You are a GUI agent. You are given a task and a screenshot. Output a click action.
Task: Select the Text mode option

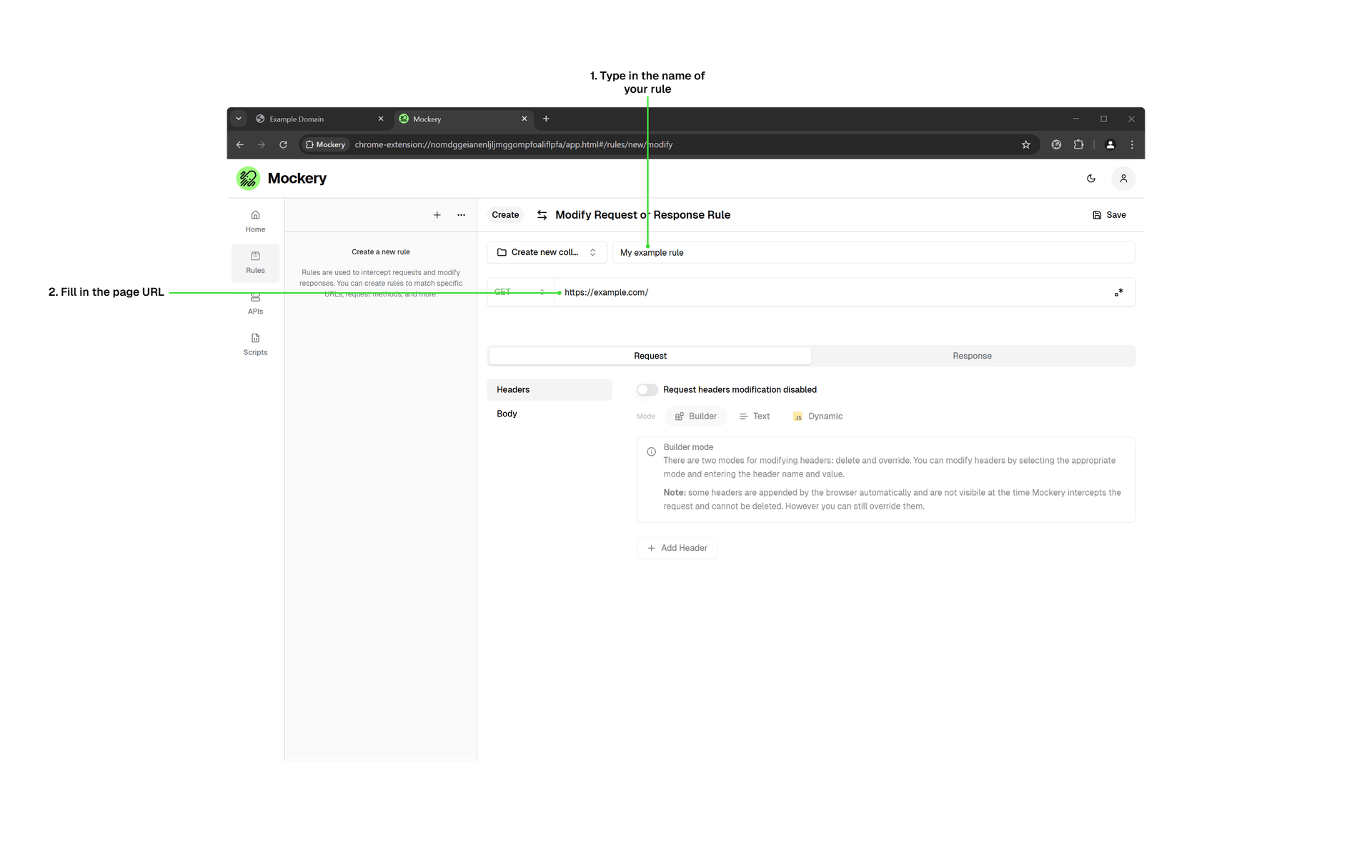(755, 416)
